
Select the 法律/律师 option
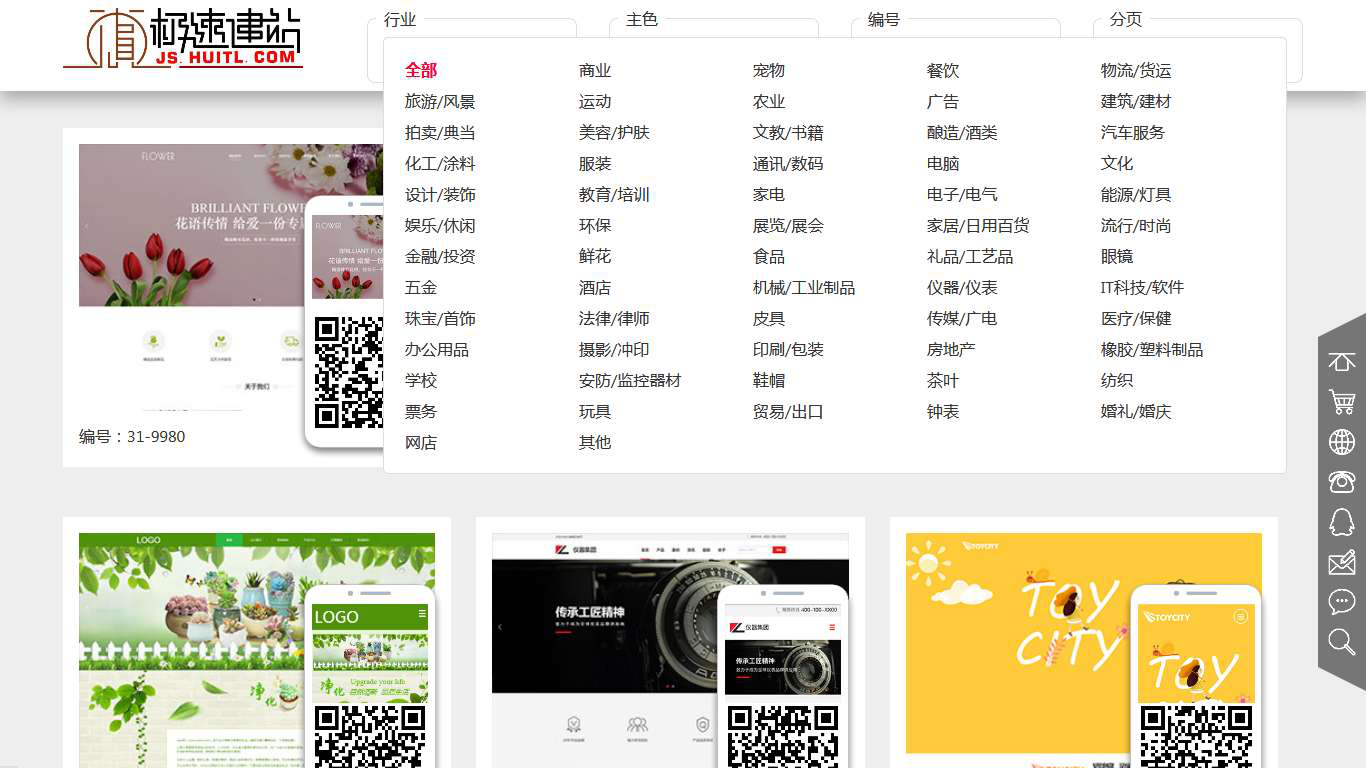click(x=614, y=319)
